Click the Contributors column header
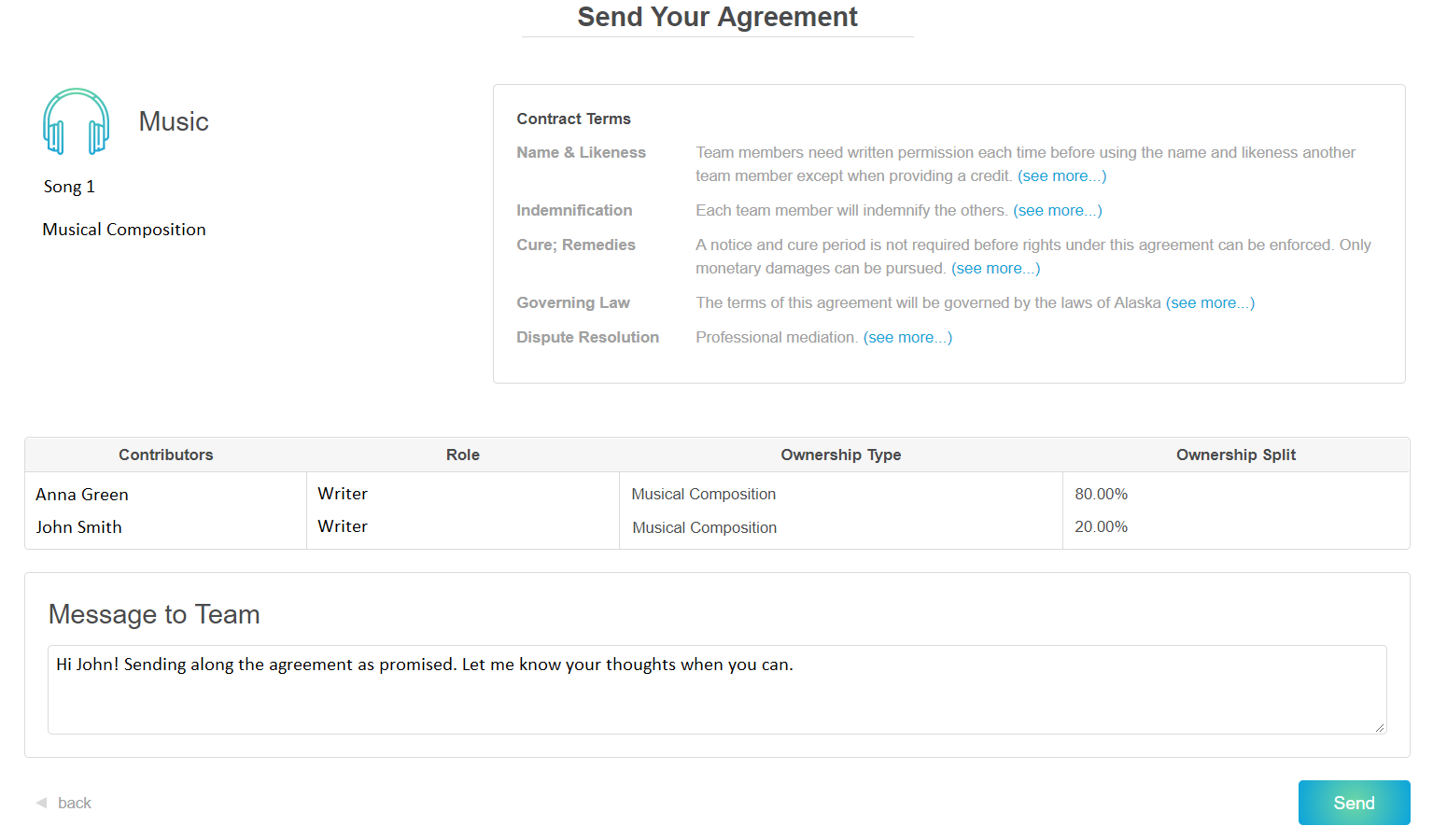1433x840 pixels. (x=165, y=455)
